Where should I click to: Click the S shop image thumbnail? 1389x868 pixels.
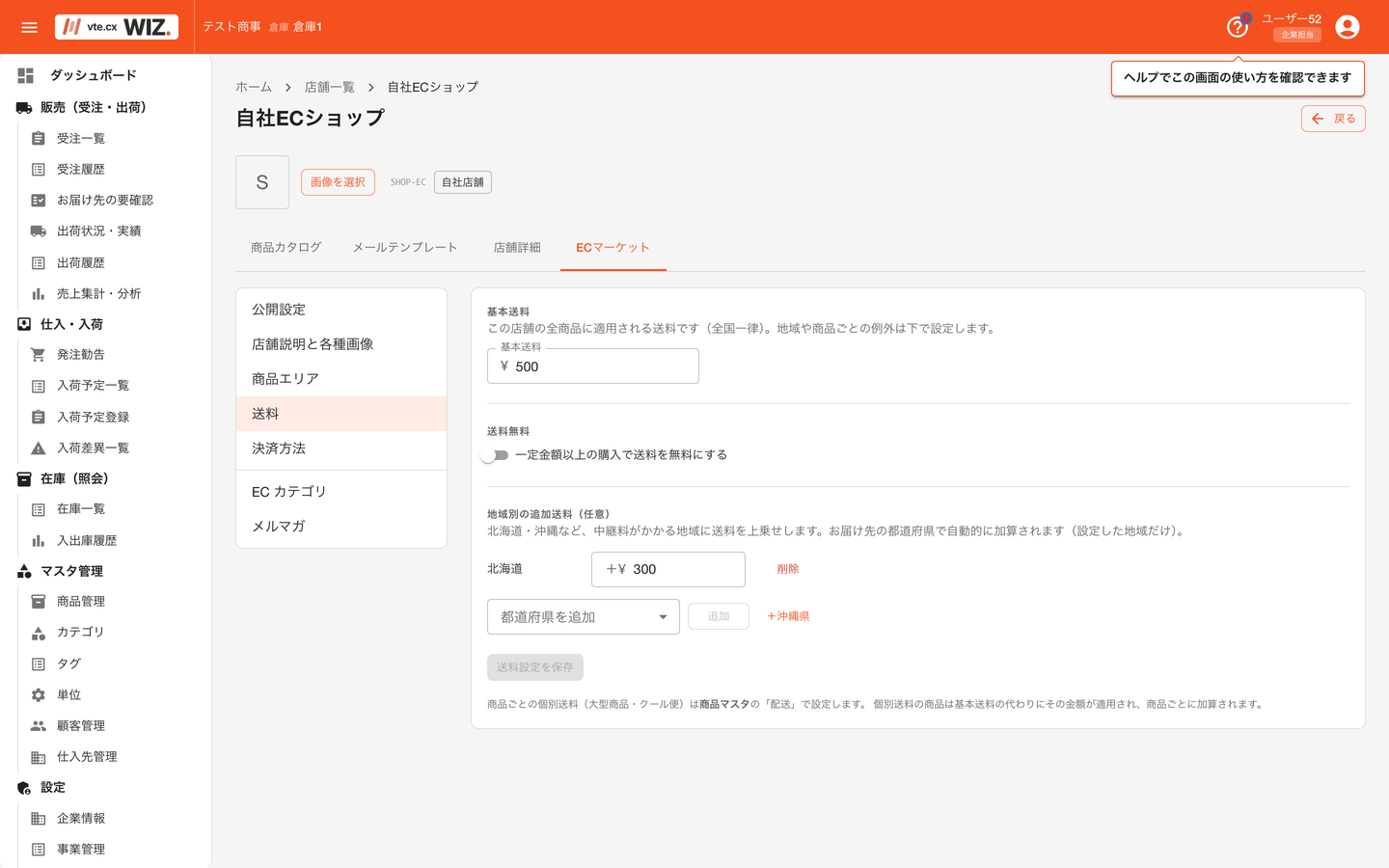click(262, 182)
